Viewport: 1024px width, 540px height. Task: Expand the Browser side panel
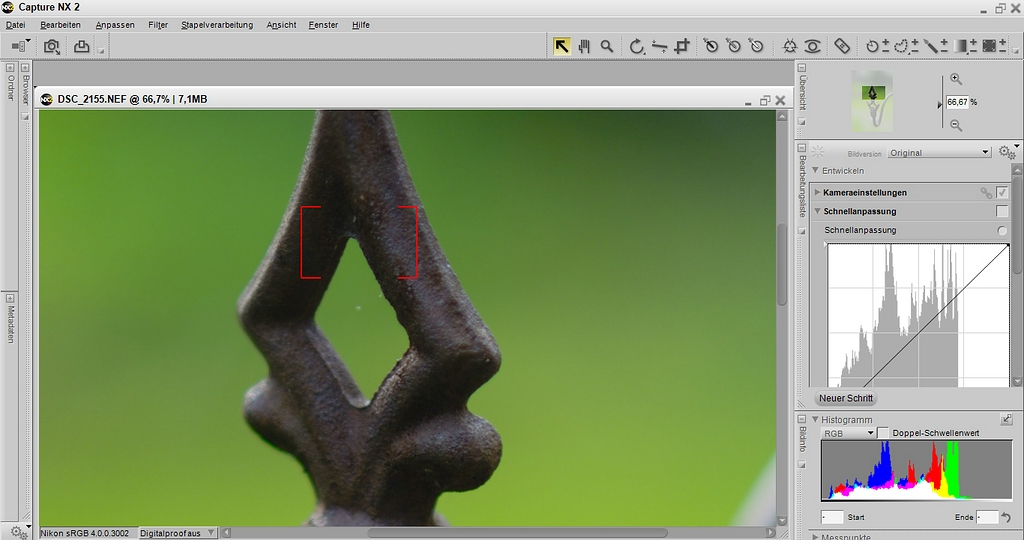pos(25,67)
